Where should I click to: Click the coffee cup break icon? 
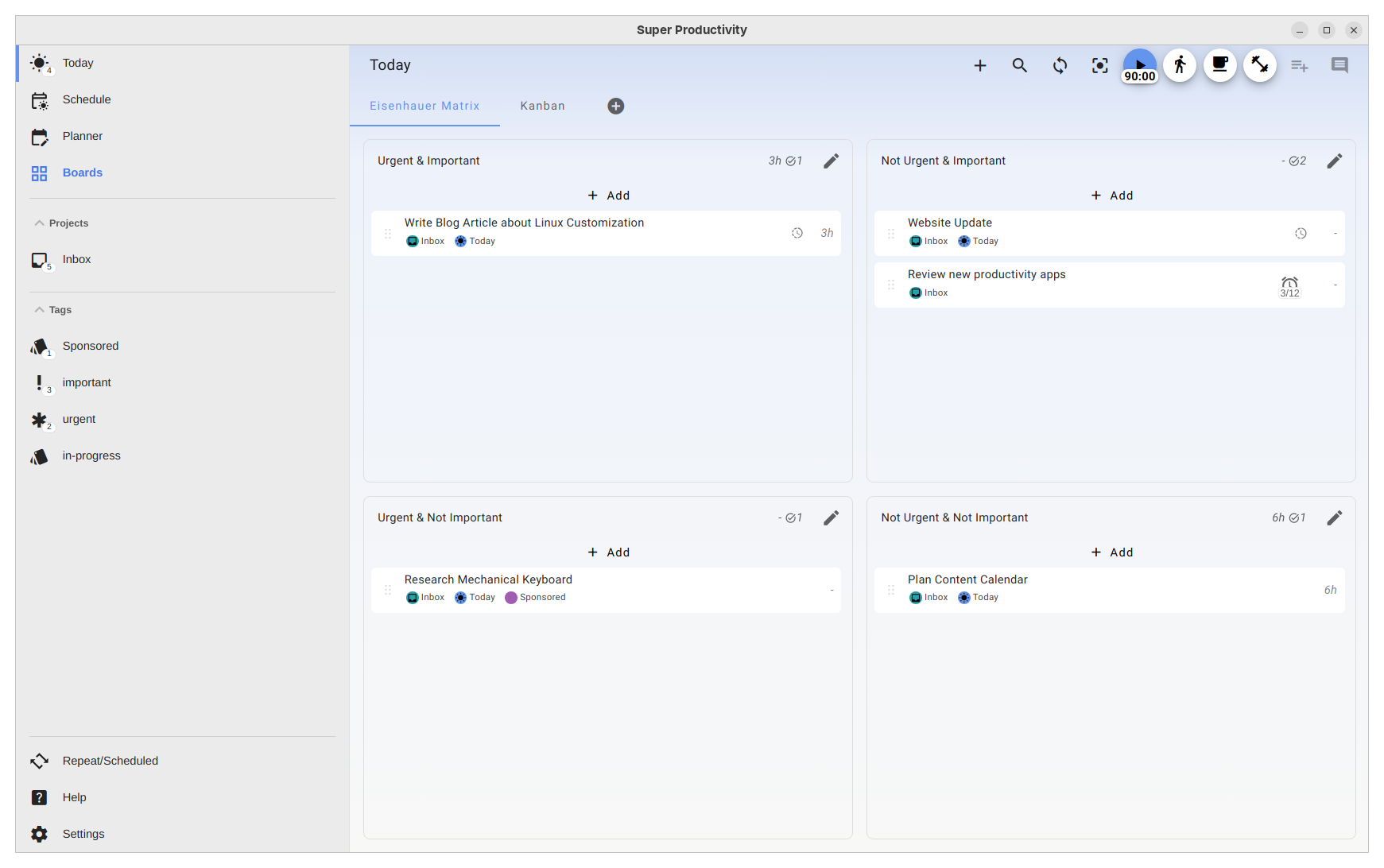coord(1219,65)
